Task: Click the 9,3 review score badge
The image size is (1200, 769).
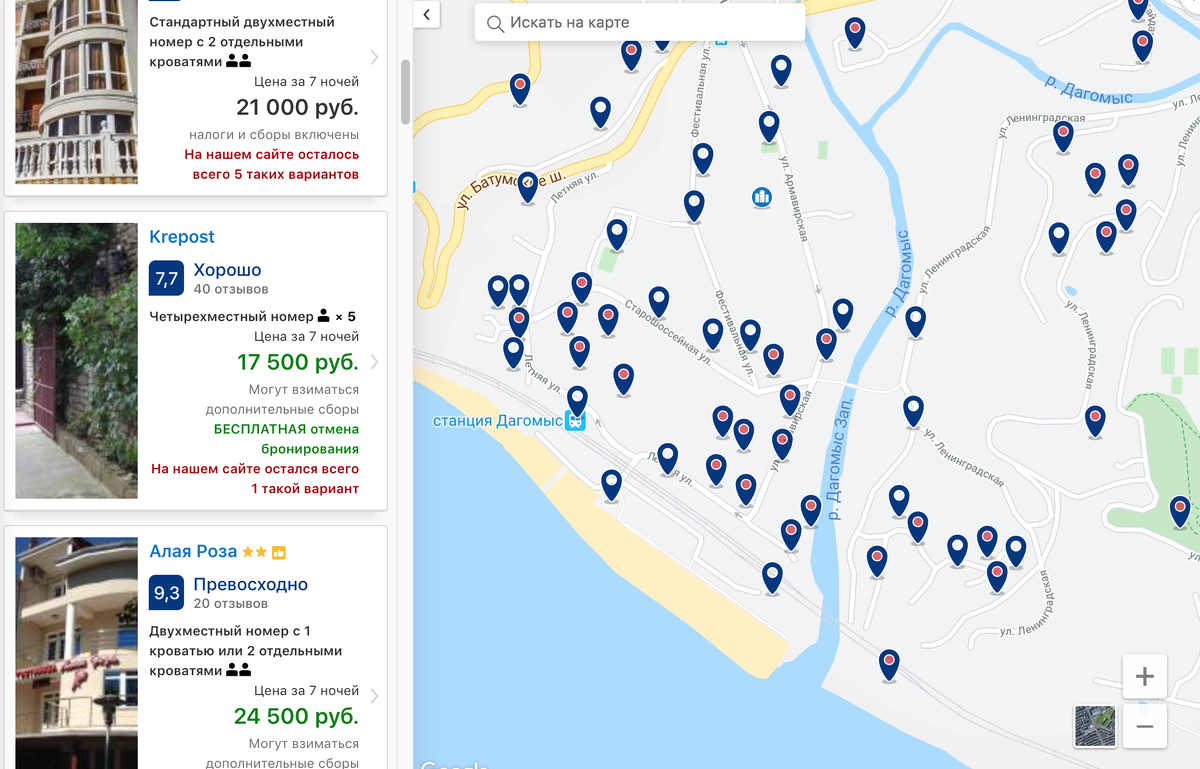Action: [166, 593]
